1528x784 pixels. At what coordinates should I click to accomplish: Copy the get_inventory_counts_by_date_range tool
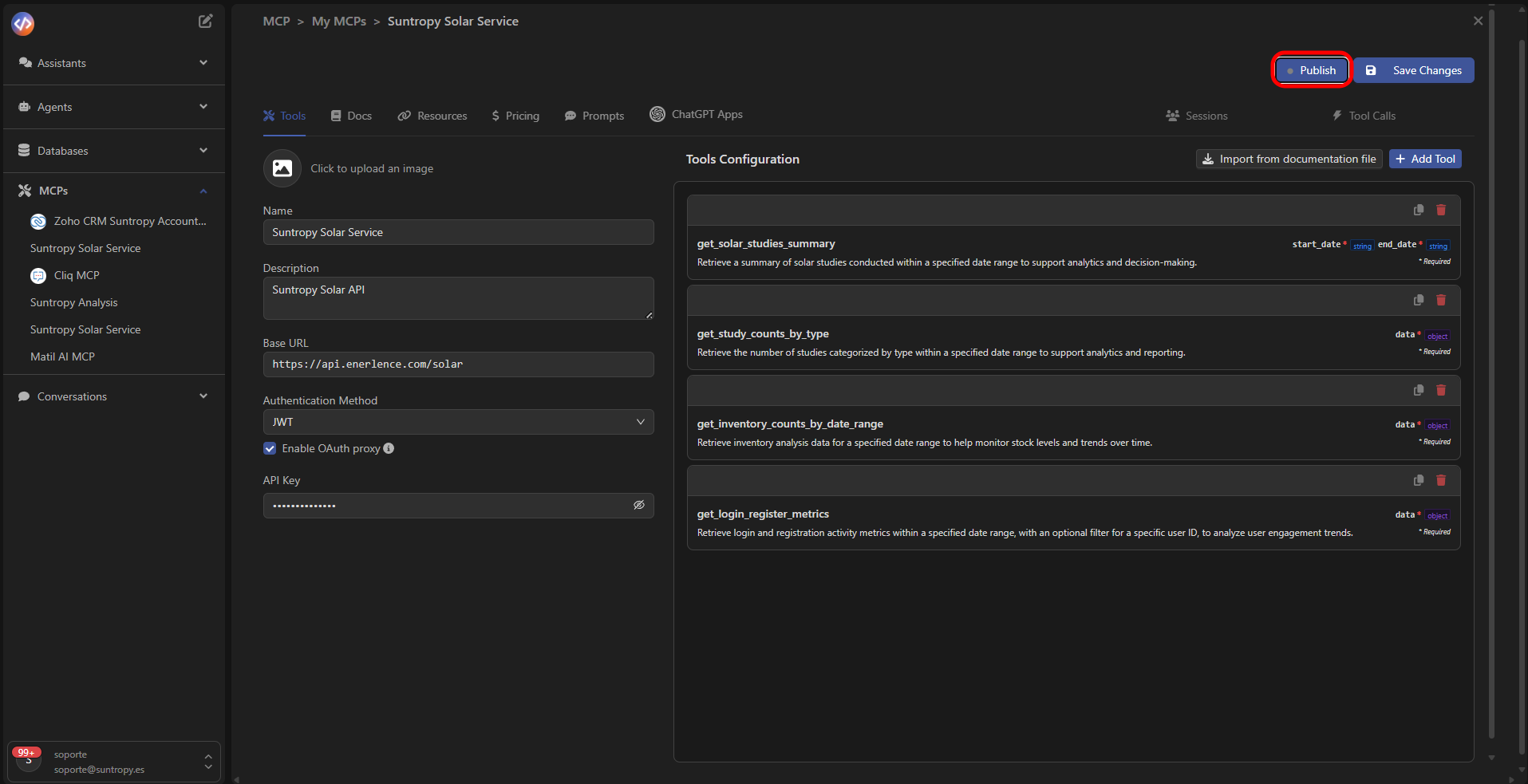1418,390
